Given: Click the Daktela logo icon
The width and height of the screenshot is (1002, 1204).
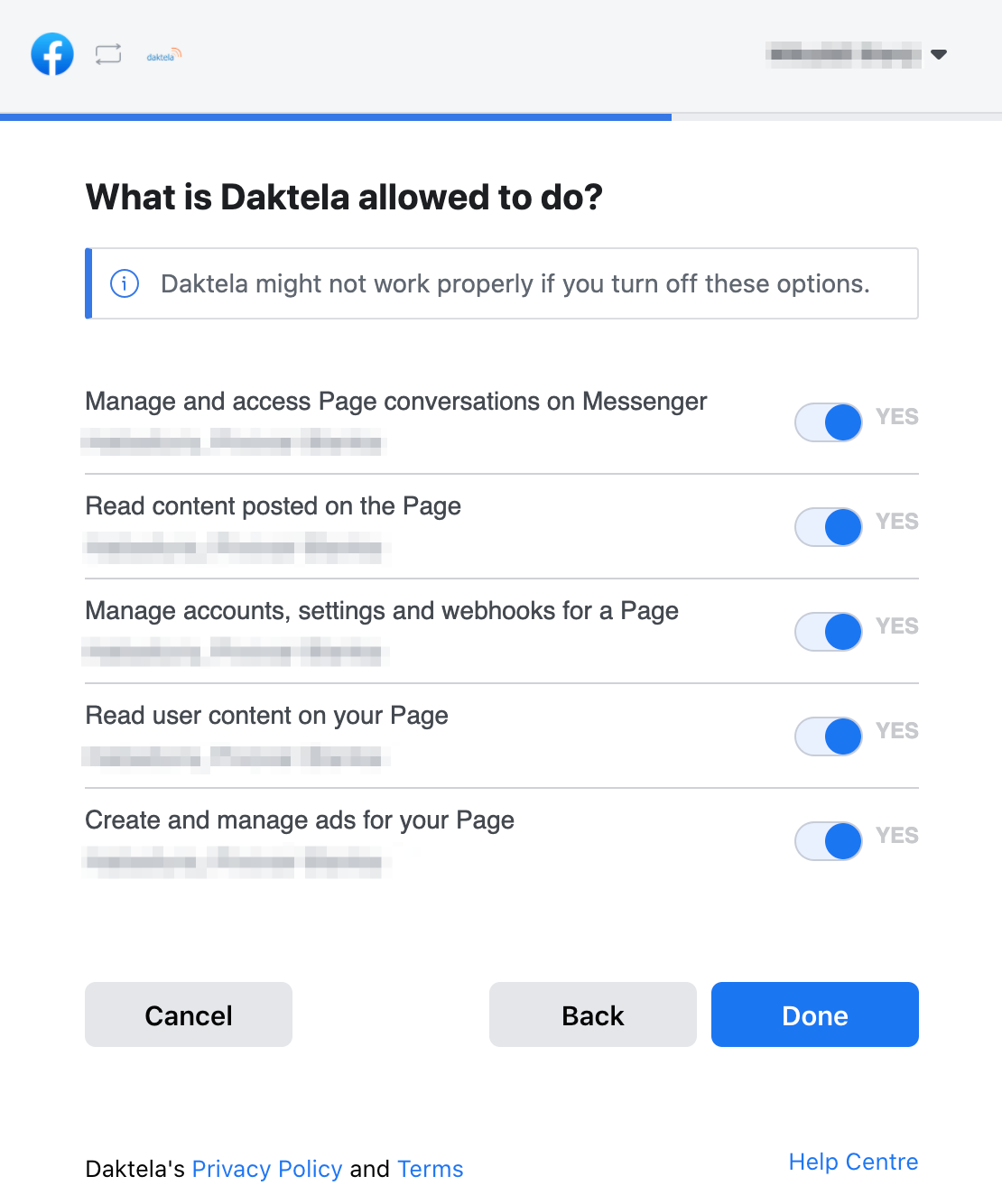Looking at the screenshot, I should click(x=164, y=55).
